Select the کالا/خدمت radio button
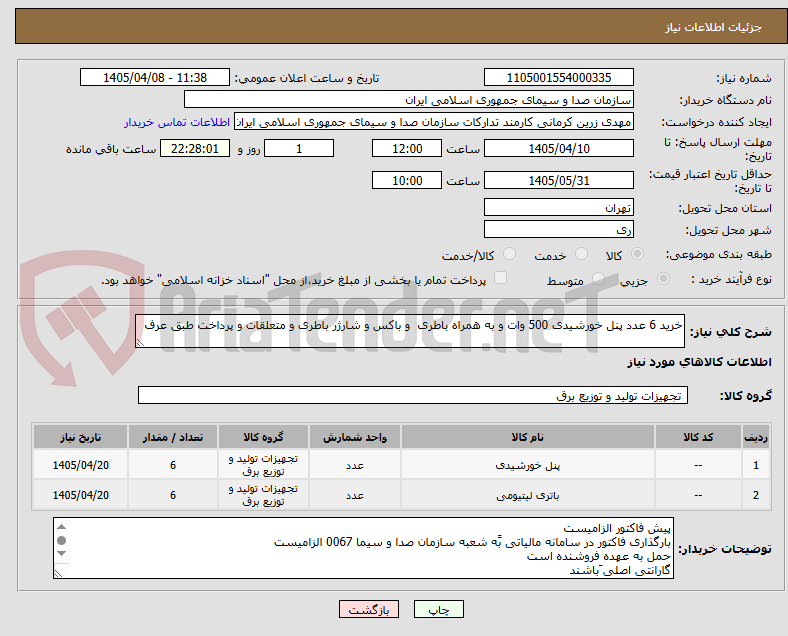 point(510,254)
